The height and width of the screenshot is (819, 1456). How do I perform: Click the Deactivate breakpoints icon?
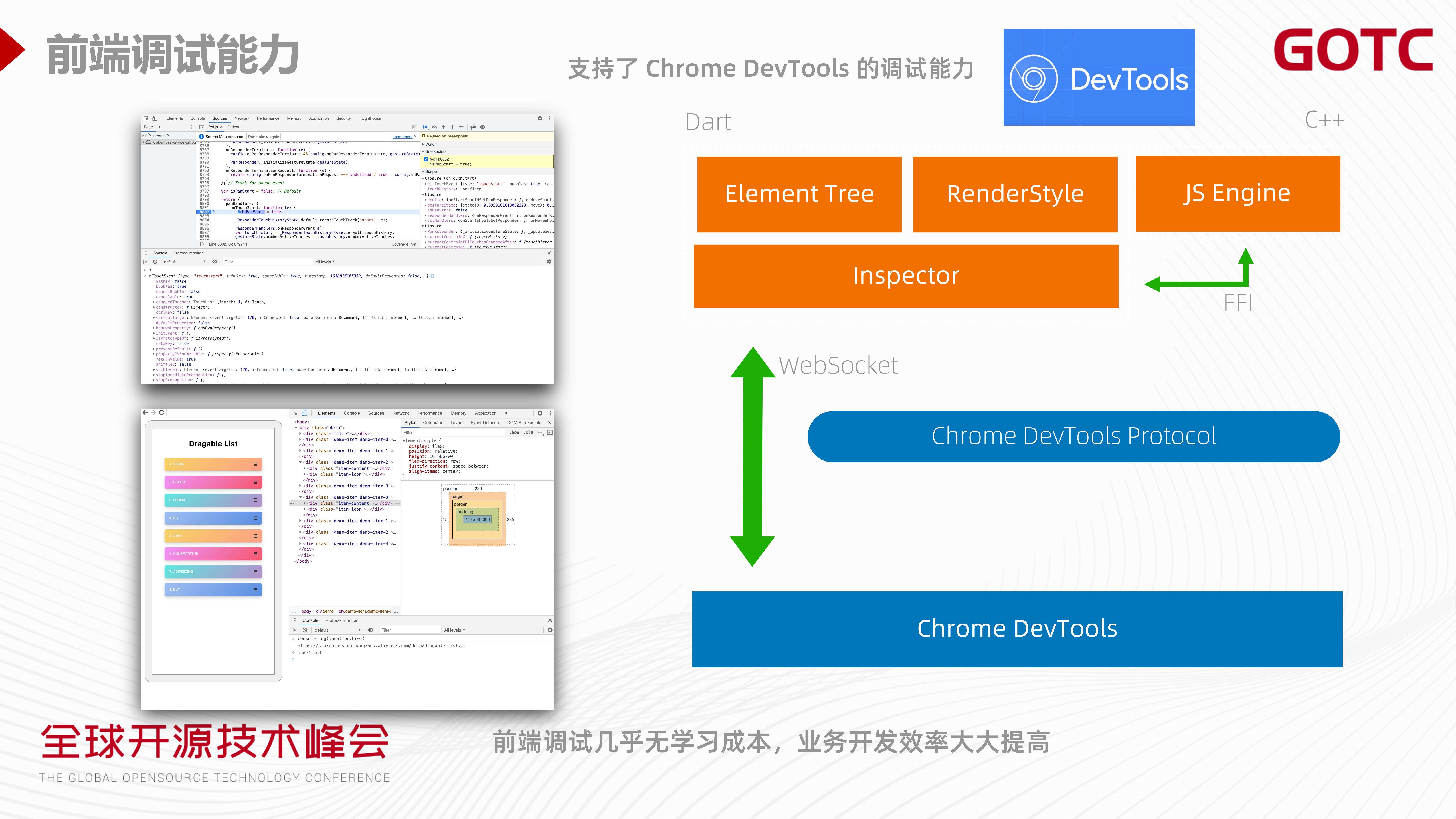(x=473, y=127)
